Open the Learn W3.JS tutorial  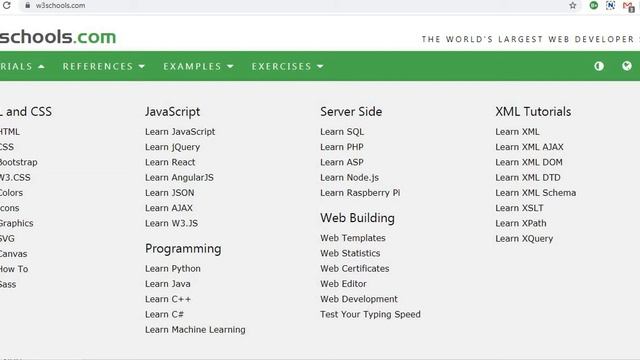(x=171, y=223)
